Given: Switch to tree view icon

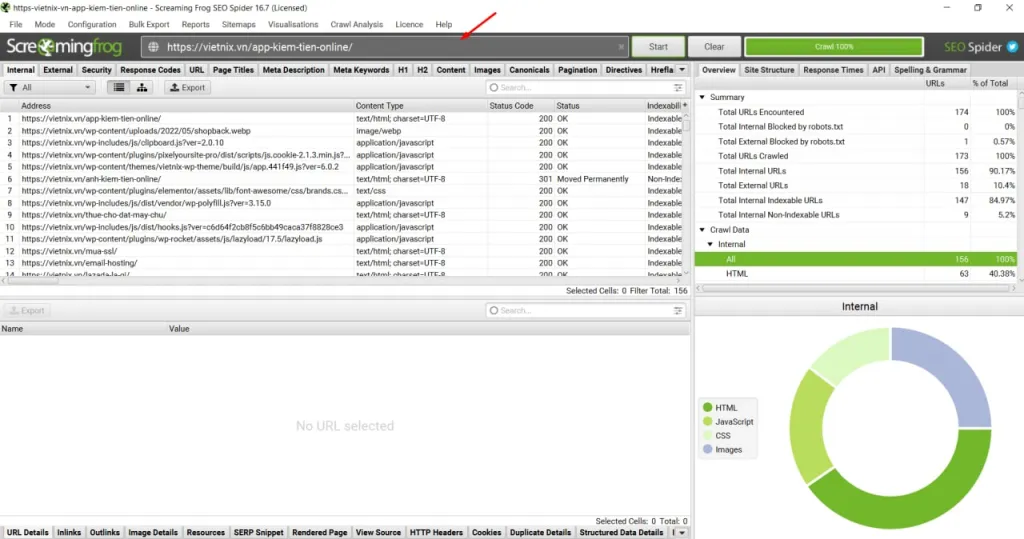Looking at the screenshot, I should pyautogui.click(x=142, y=88).
